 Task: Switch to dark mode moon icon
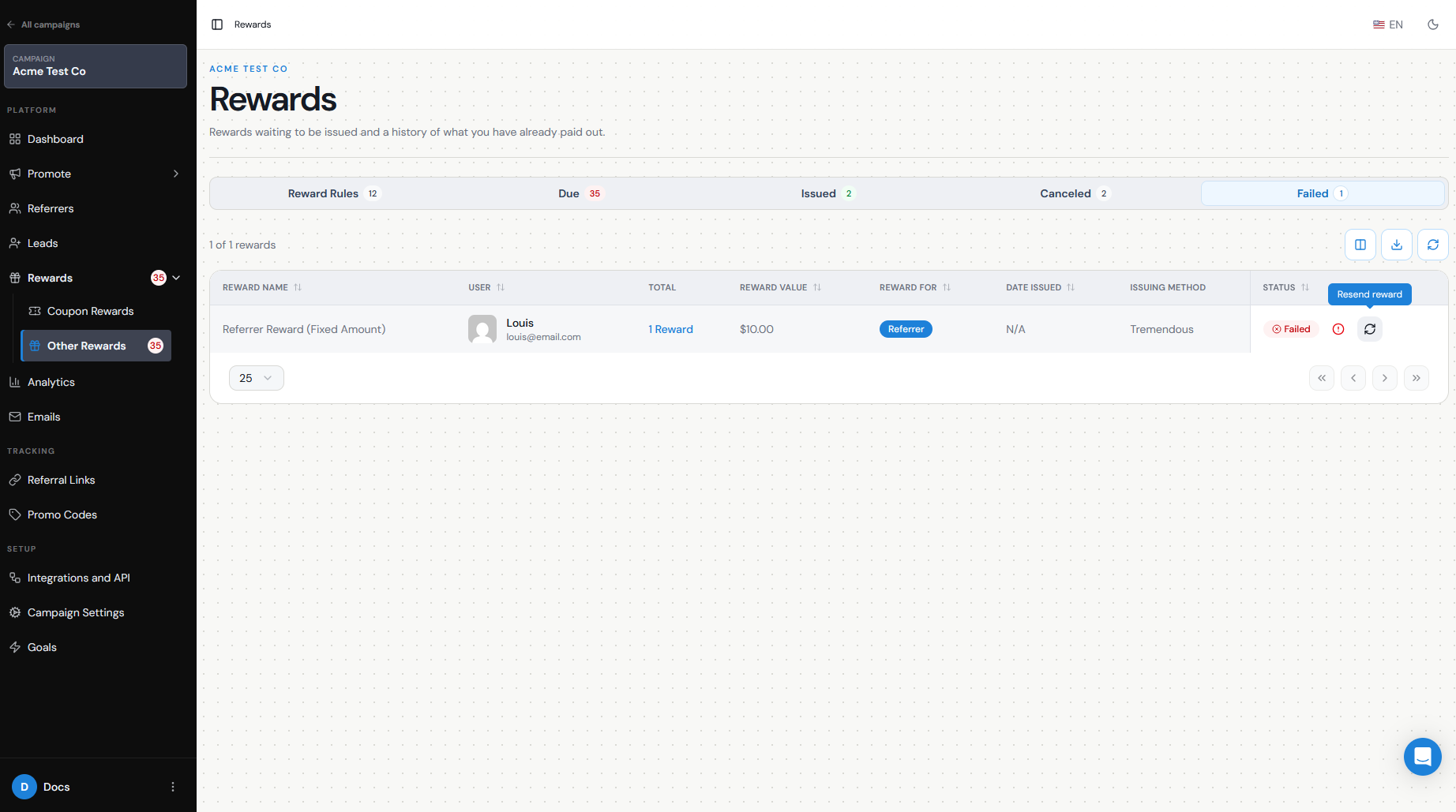tap(1433, 24)
